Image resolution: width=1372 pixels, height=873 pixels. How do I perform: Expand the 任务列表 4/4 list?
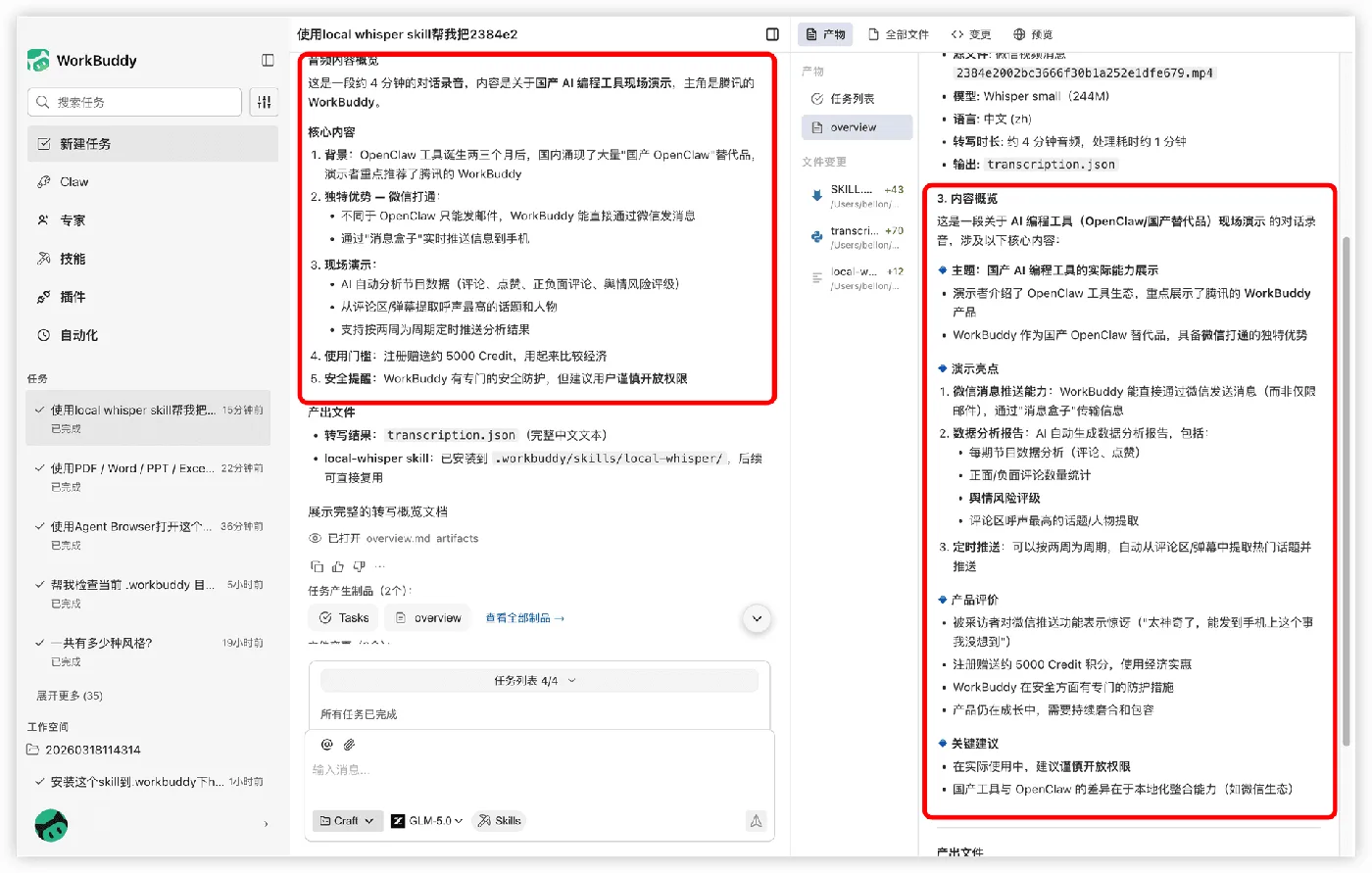pos(539,681)
